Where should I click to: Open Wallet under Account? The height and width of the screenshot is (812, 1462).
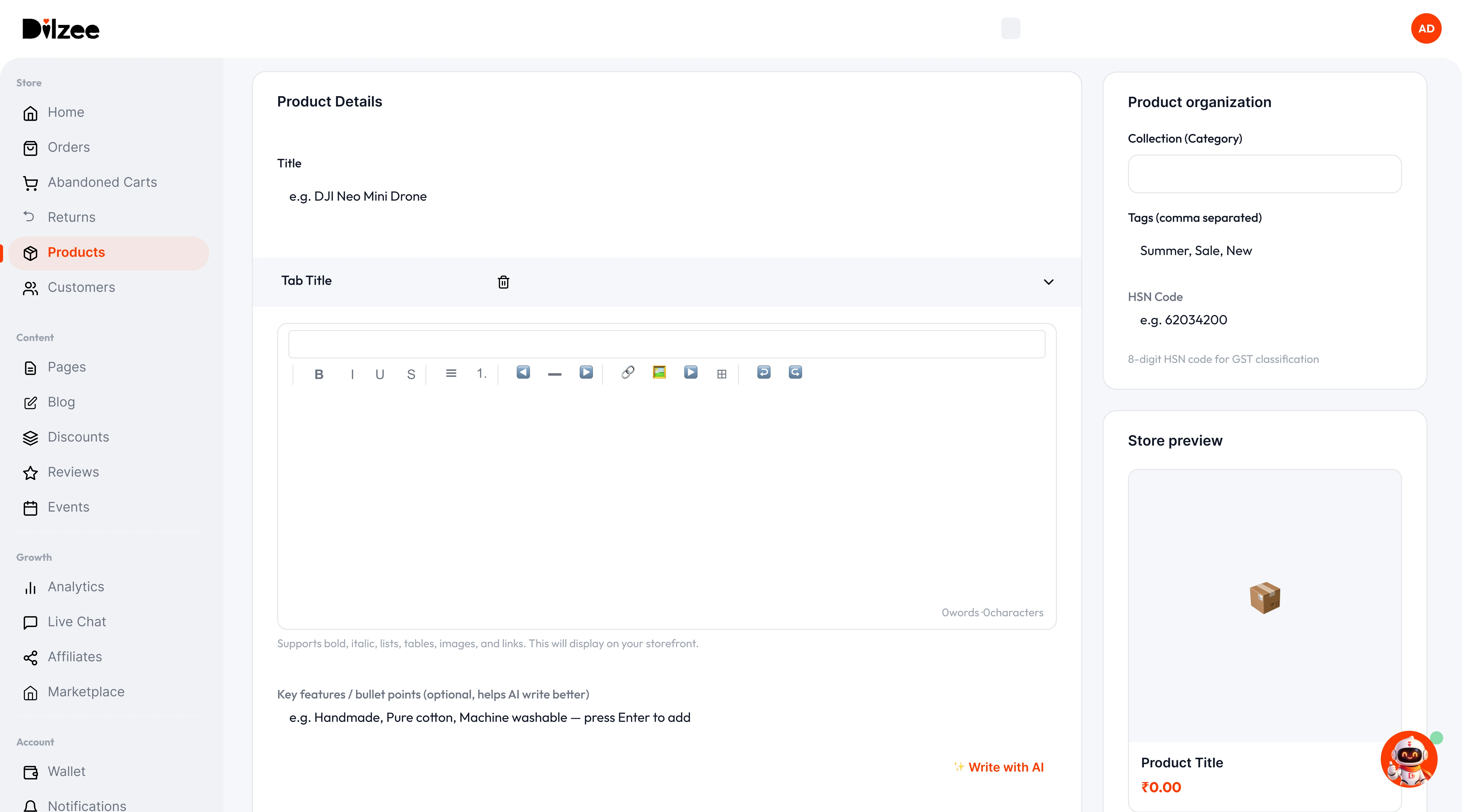click(x=109, y=772)
